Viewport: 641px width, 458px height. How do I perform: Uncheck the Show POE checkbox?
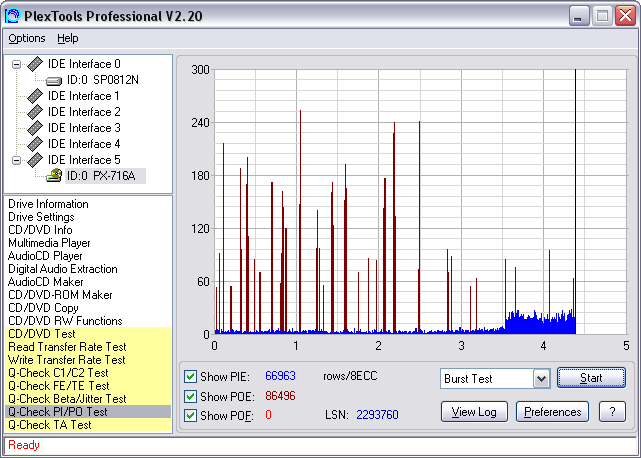[190, 396]
